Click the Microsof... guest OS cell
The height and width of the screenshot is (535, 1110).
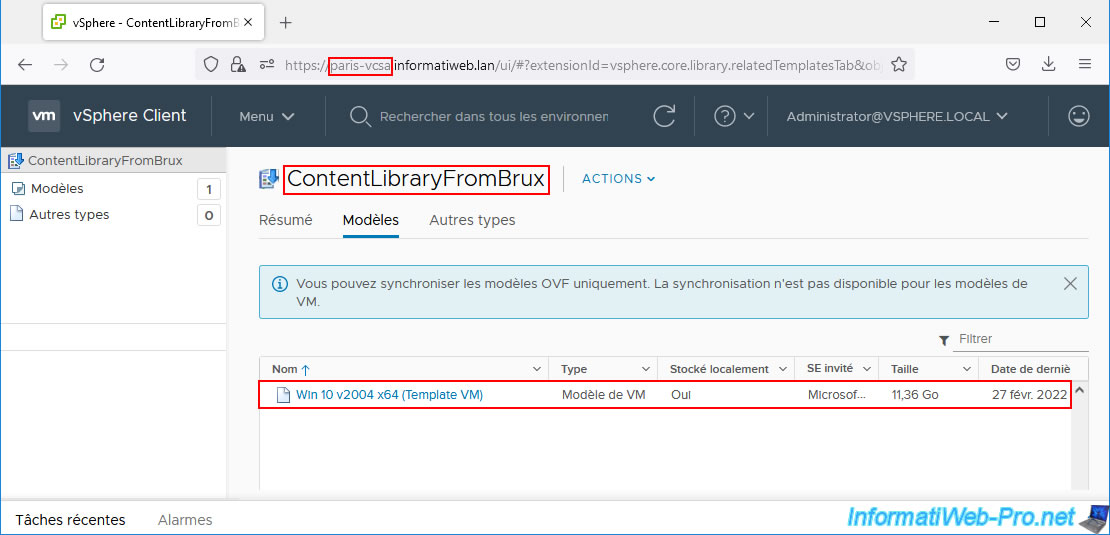click(837, 395)
